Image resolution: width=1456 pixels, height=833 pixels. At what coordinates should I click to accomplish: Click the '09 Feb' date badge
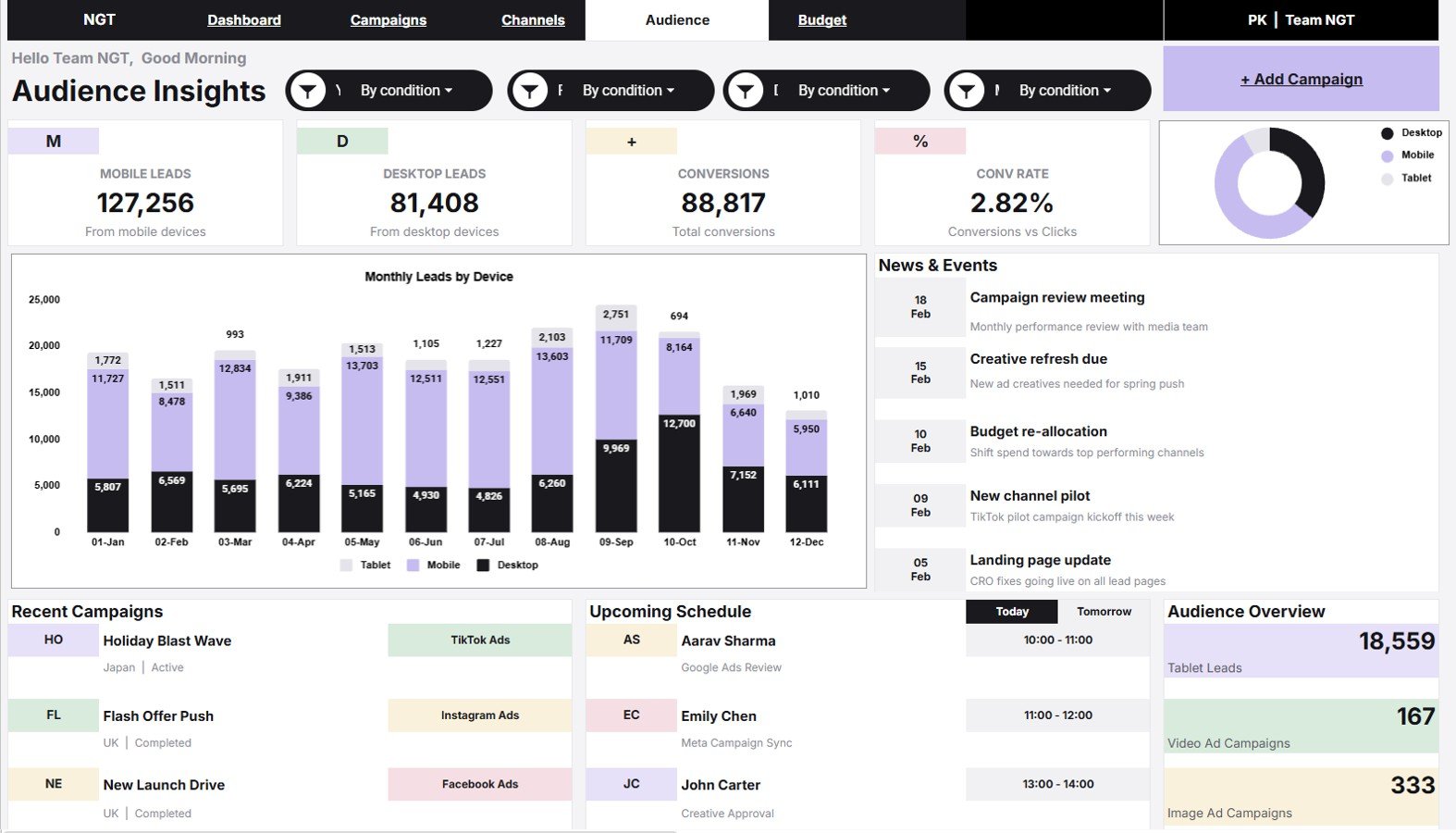(920, 505)
